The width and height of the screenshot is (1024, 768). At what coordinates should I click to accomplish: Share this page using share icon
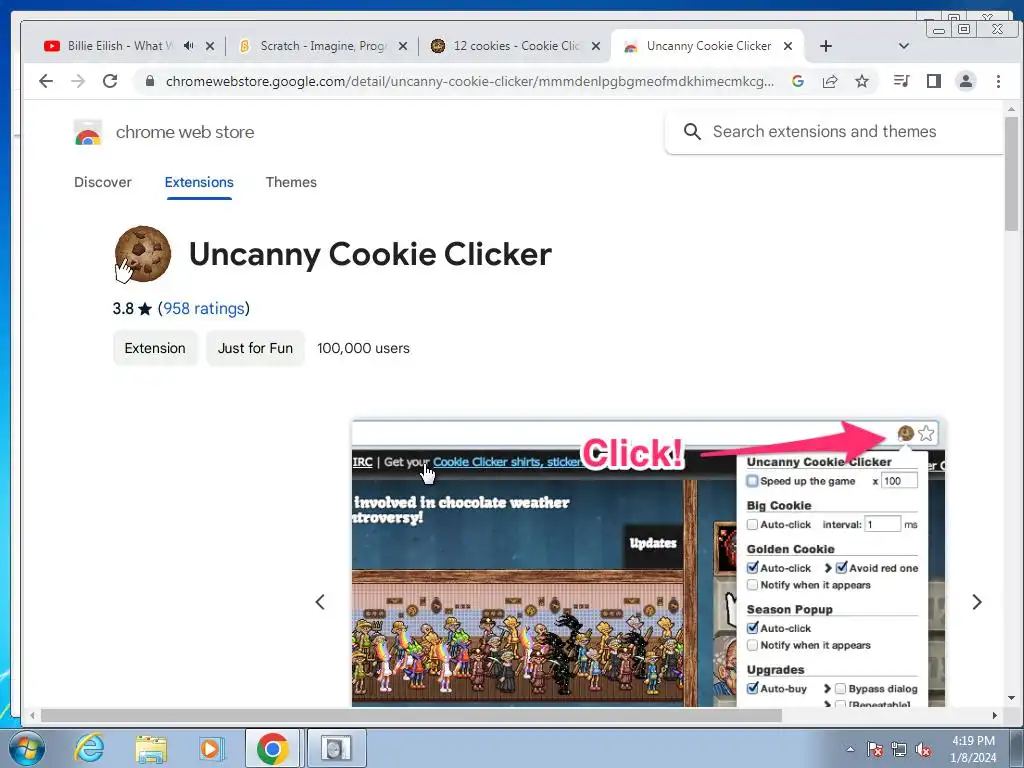[x=830, y=81]
